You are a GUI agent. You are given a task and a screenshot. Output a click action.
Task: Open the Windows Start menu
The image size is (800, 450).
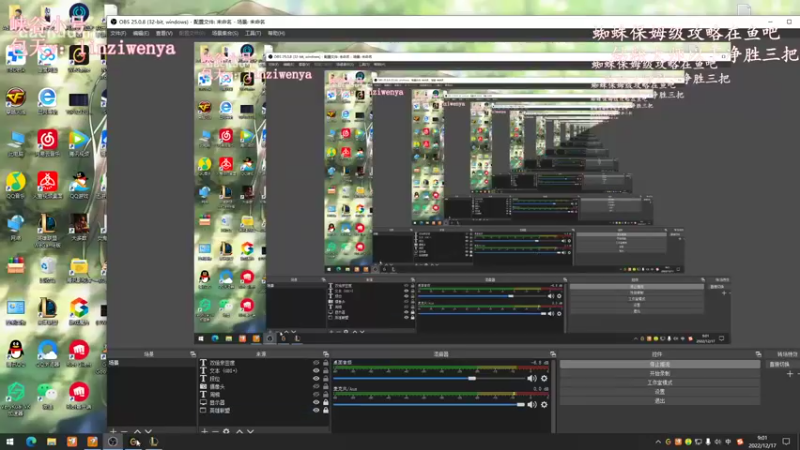point(10,441)
